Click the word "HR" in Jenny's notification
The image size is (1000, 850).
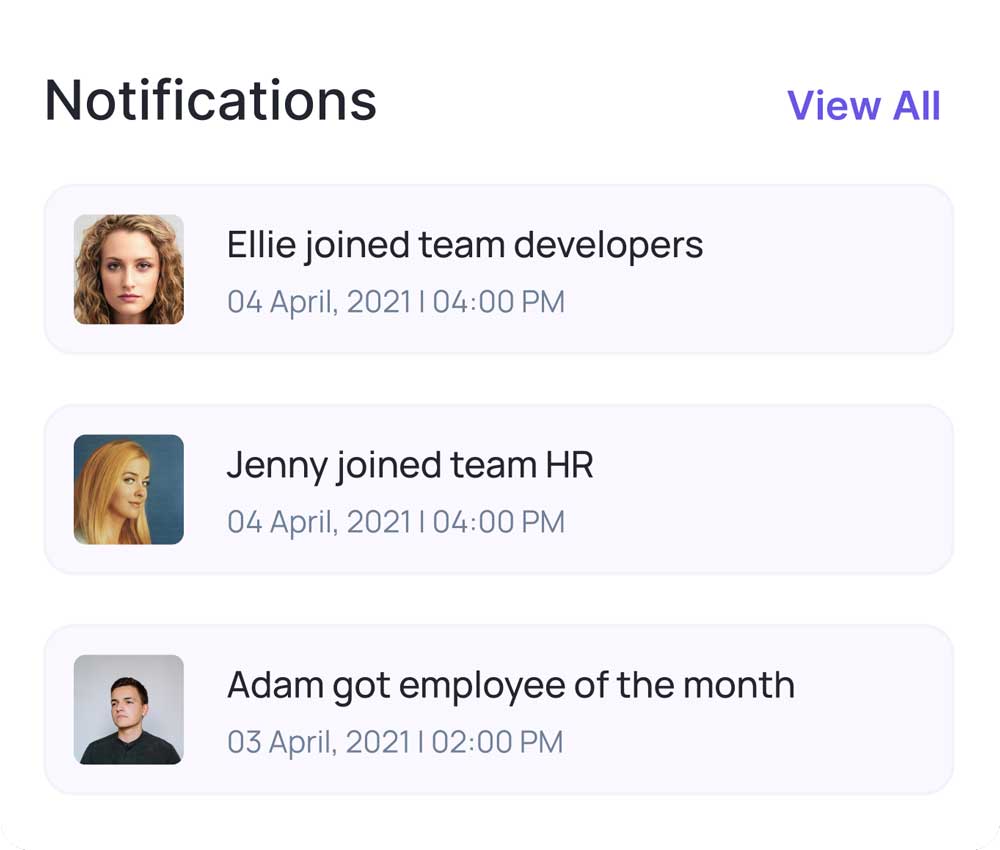tap(570, 465)
